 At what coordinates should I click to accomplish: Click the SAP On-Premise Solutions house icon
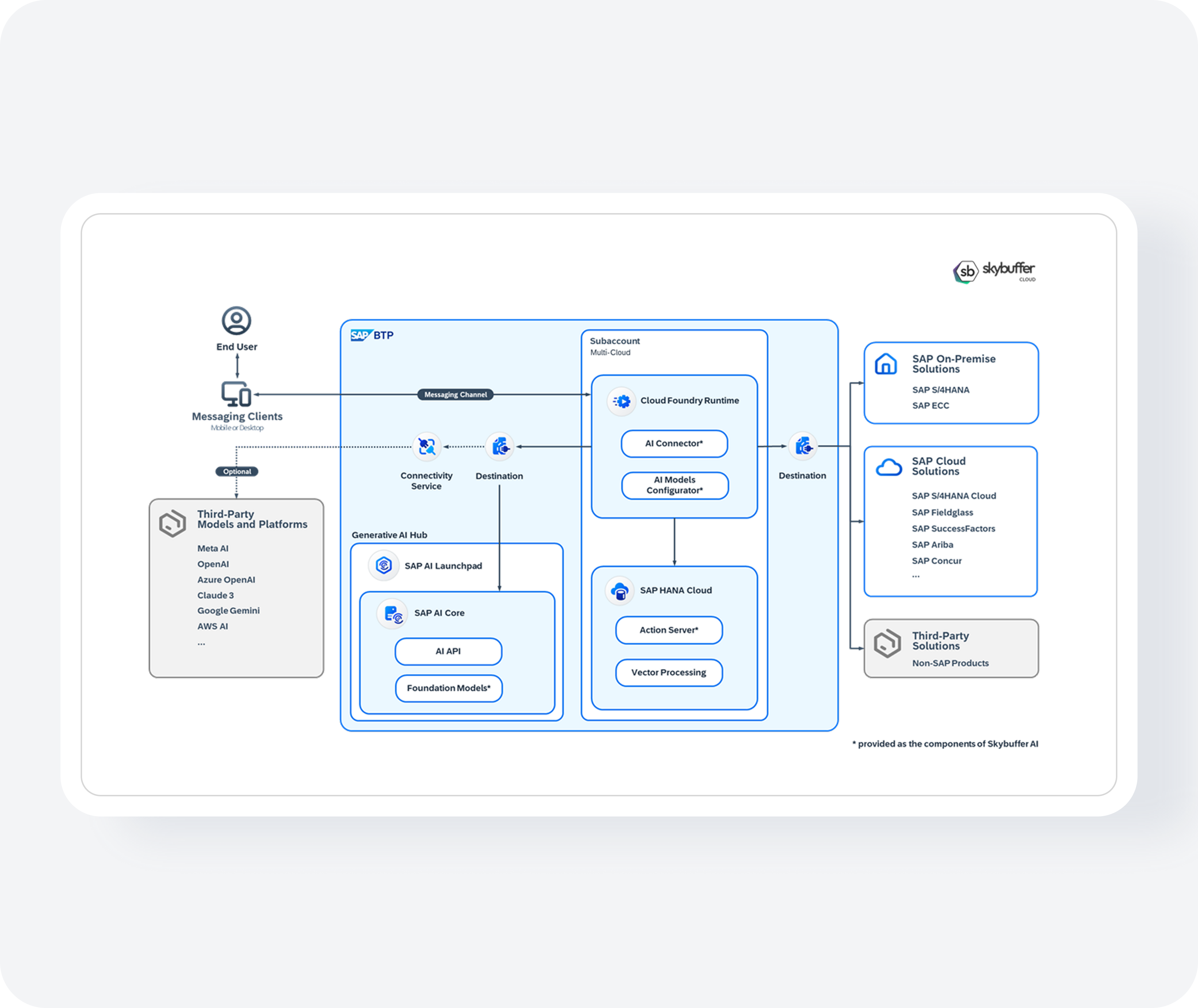[886, 364]
